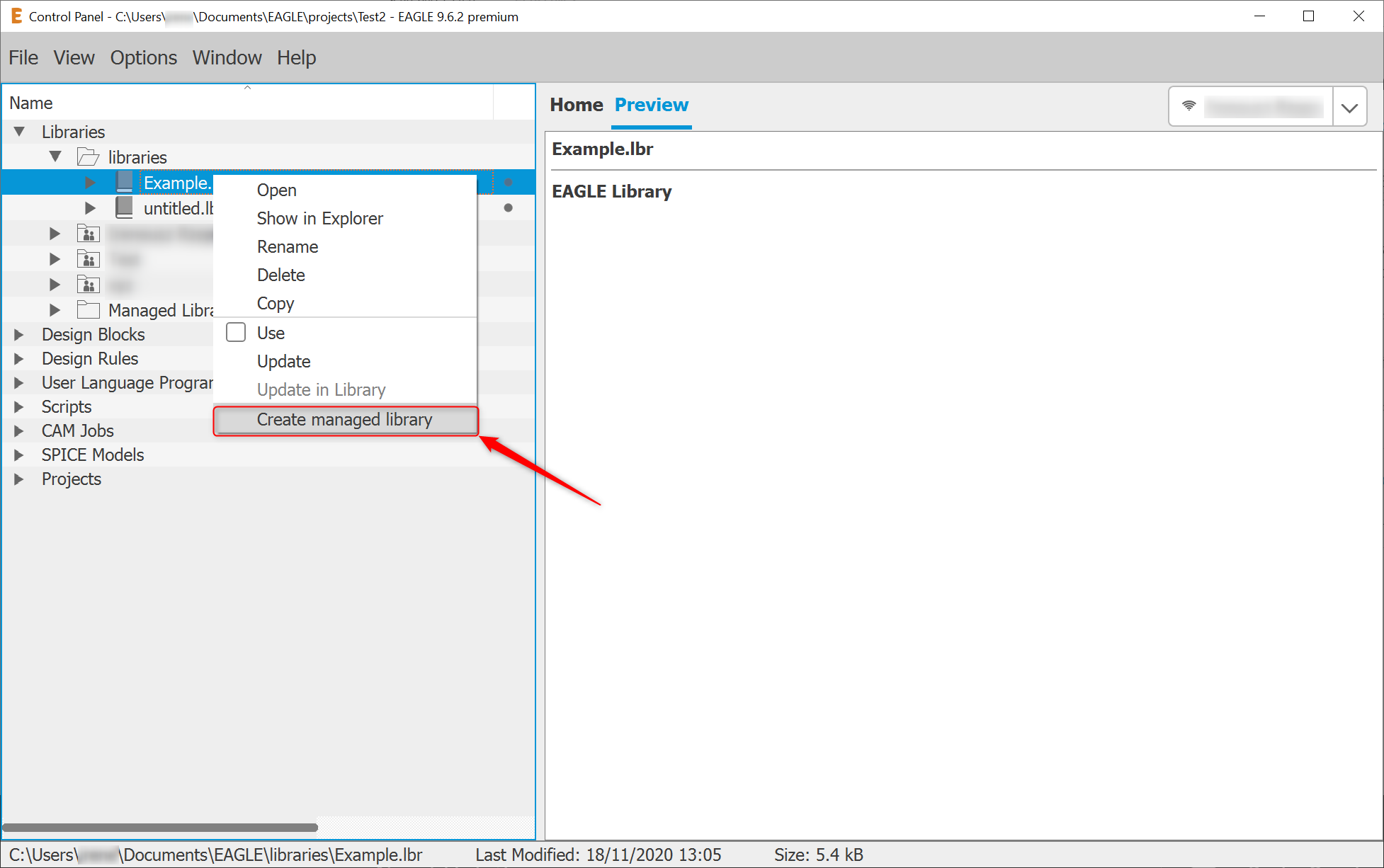Click the EAGLE logo in the title bar
This screenshot has width=1384, height=868.
click(16, 16)
